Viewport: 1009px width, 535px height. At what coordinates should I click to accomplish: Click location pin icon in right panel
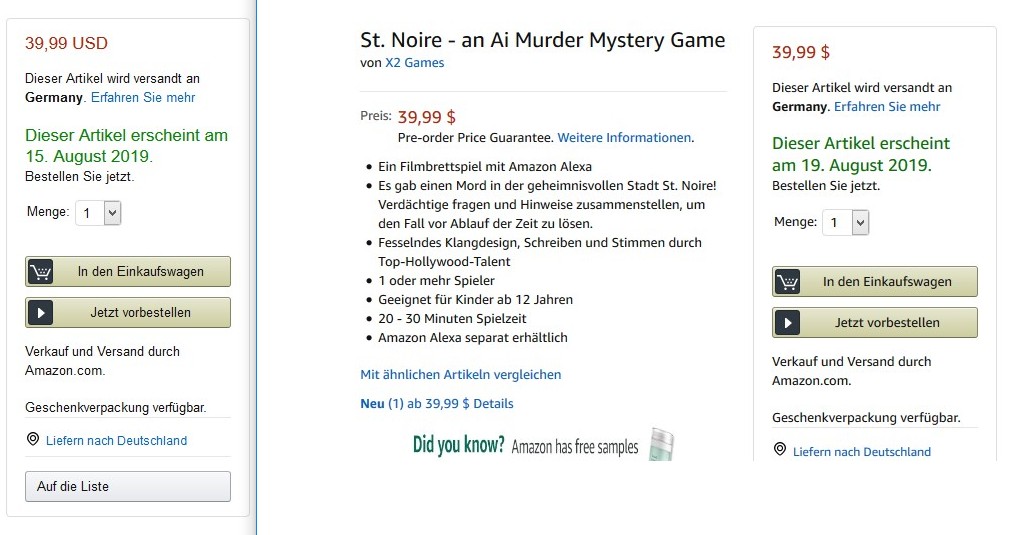(780, 450)
